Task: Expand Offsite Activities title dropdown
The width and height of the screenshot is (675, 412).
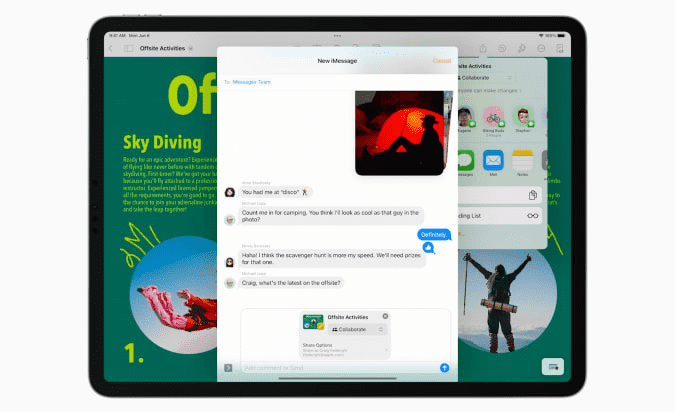Action: 189,49
